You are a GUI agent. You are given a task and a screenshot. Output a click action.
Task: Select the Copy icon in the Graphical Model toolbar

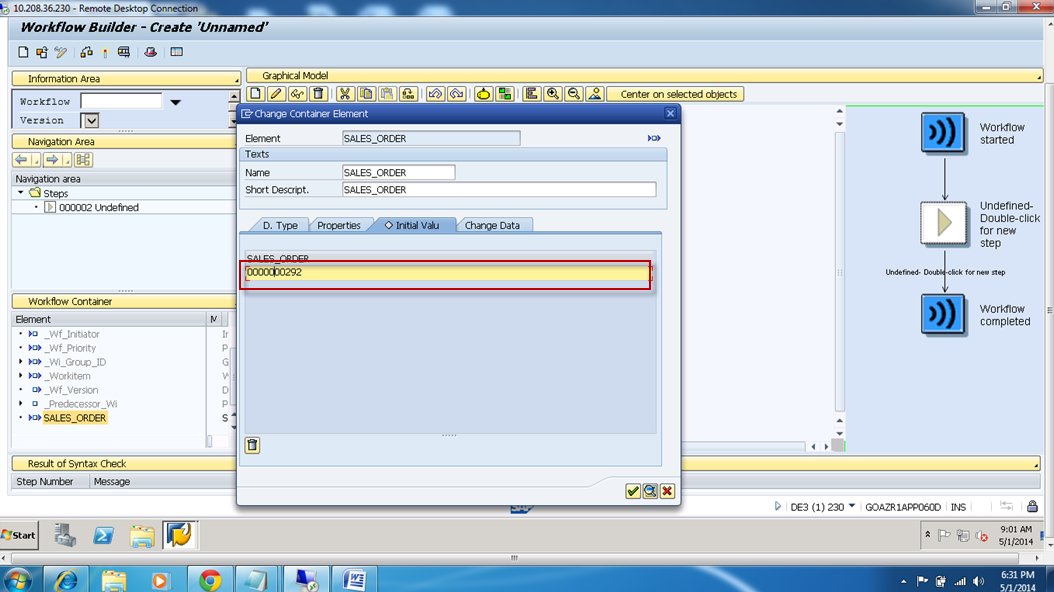point(364,93)
